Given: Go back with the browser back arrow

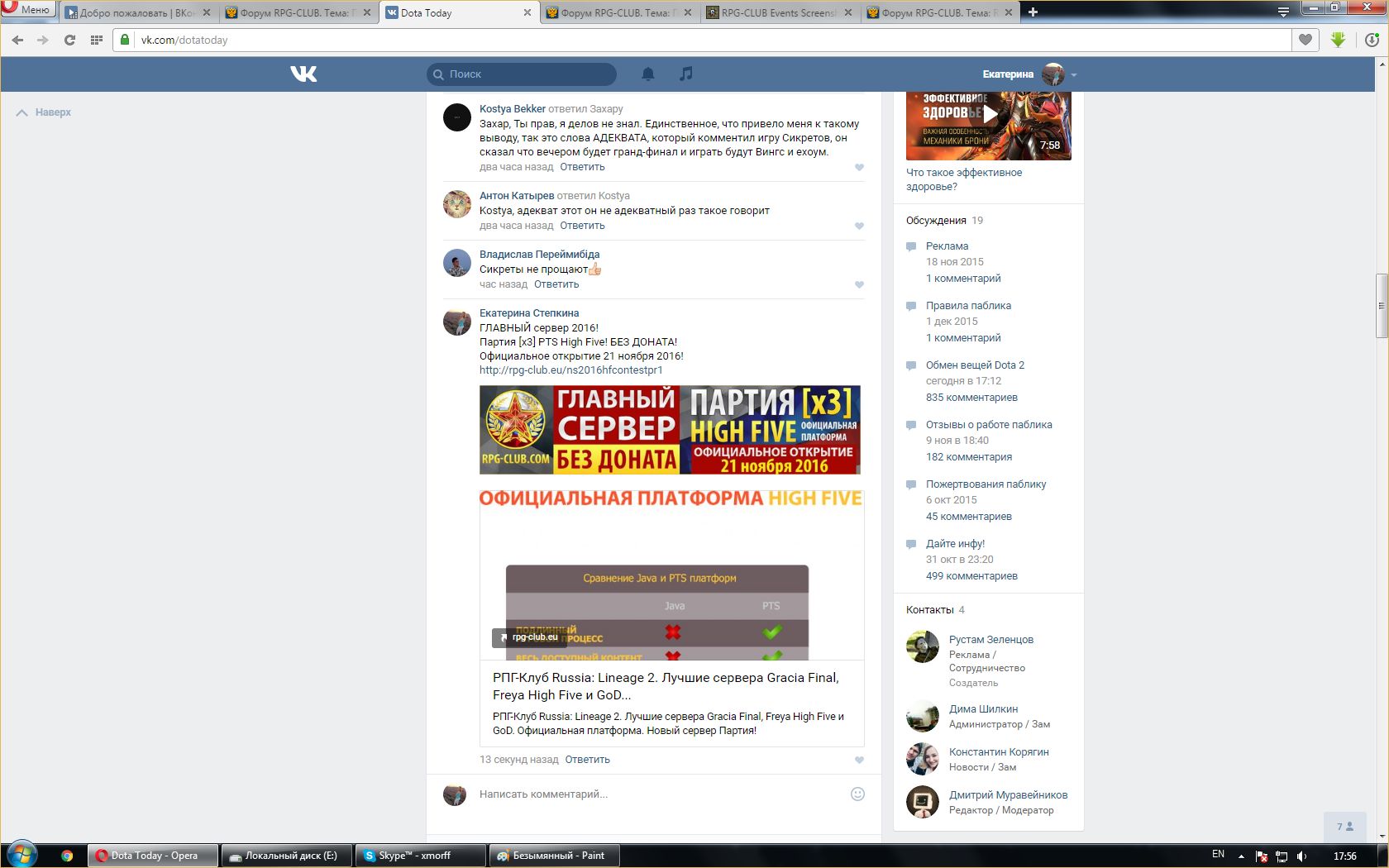Looking at the screenshot, I should point(18,40).
